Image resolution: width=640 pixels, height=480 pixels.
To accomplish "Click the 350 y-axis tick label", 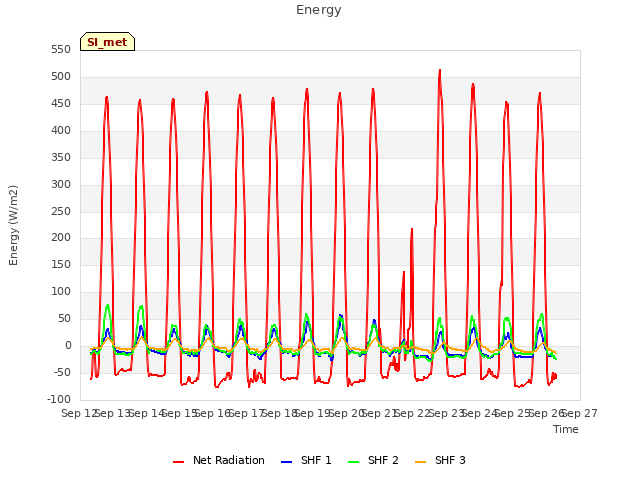I will click(61, 158).
